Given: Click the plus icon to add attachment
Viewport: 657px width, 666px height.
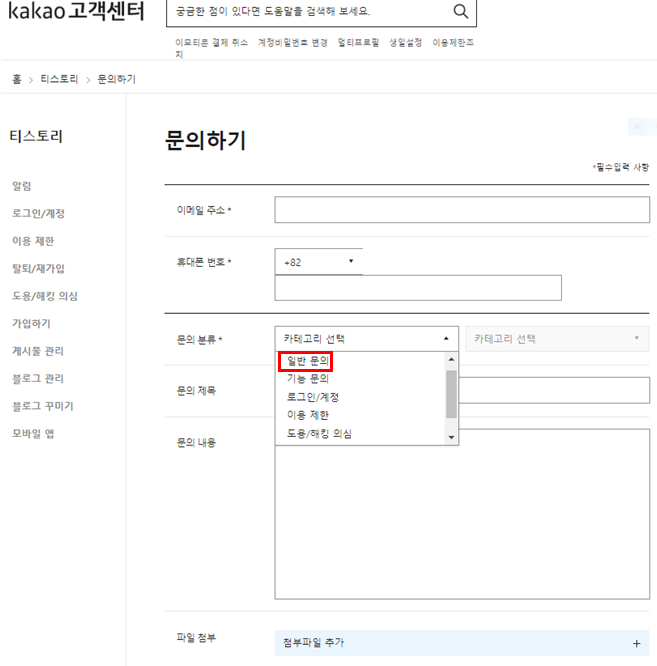Looking at the screenshot, I should pyautogui.click(x=637, y=643).
